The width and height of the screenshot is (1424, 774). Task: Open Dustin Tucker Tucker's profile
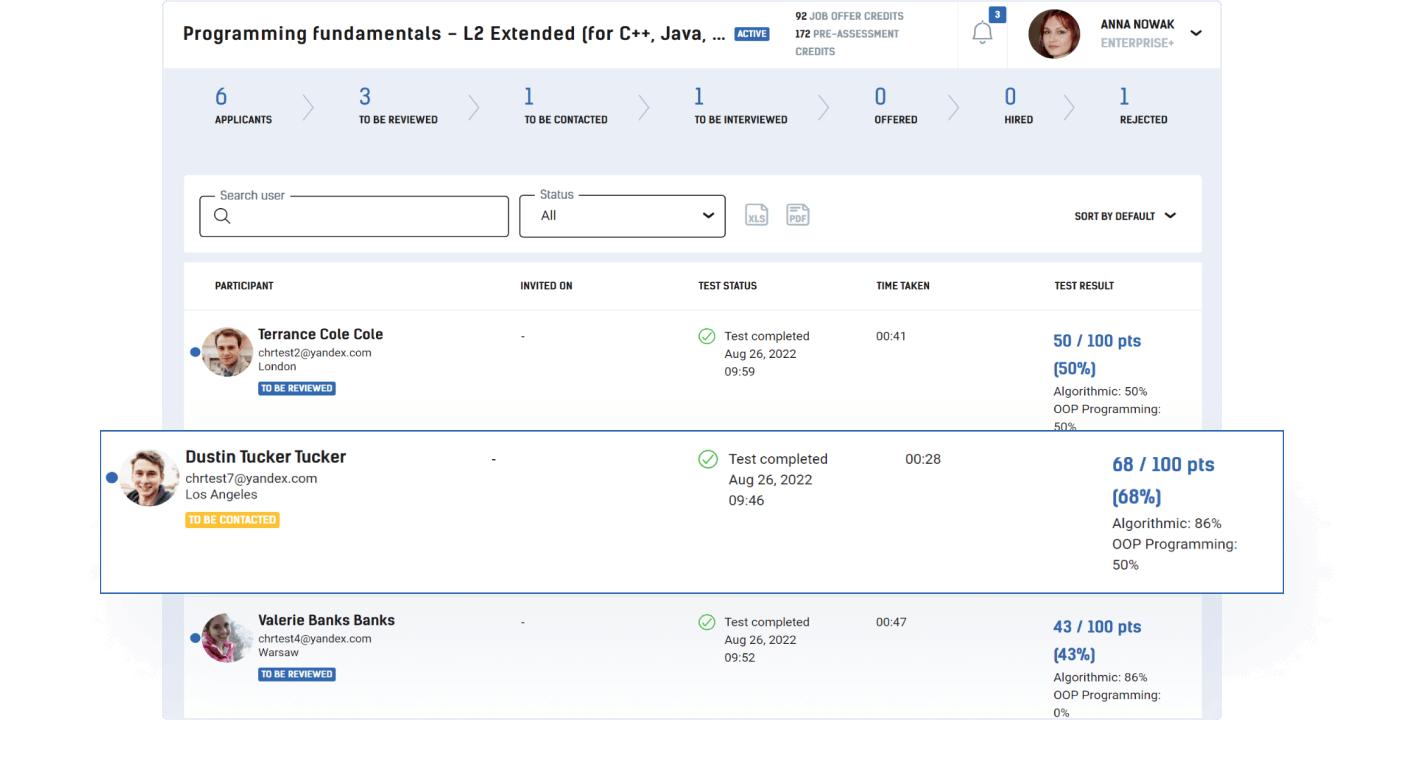(265, 457)
